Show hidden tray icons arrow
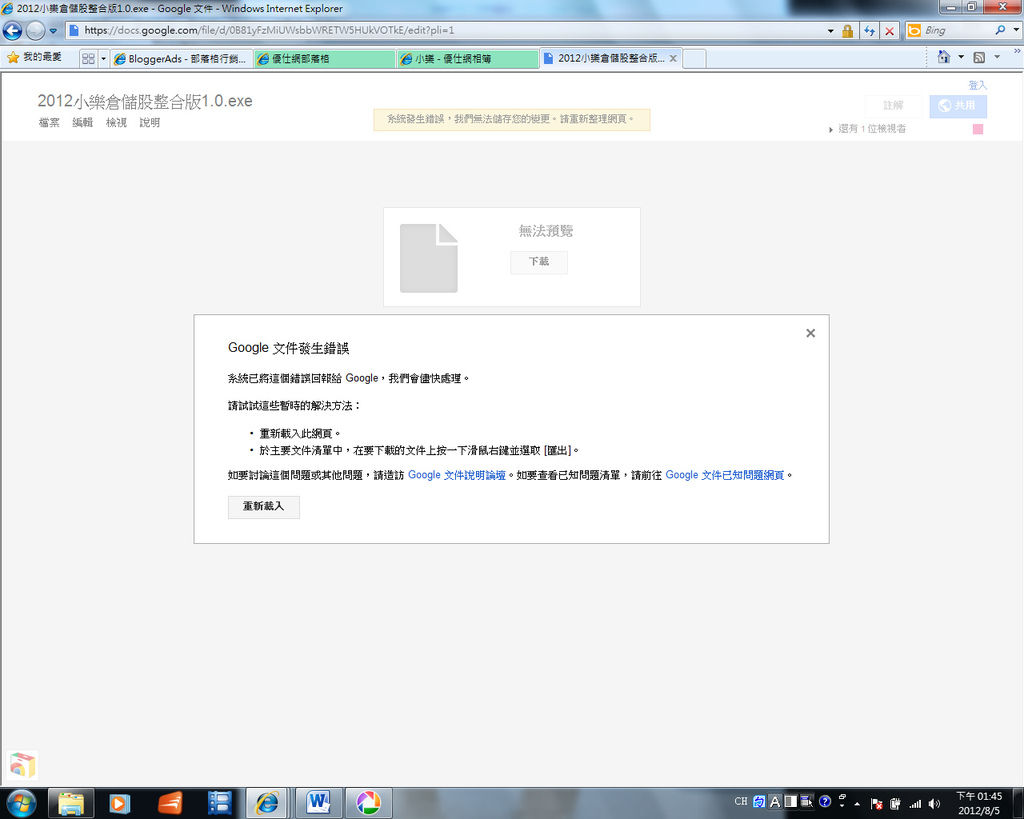This screenshot has height=819, width=1024. 857,804
